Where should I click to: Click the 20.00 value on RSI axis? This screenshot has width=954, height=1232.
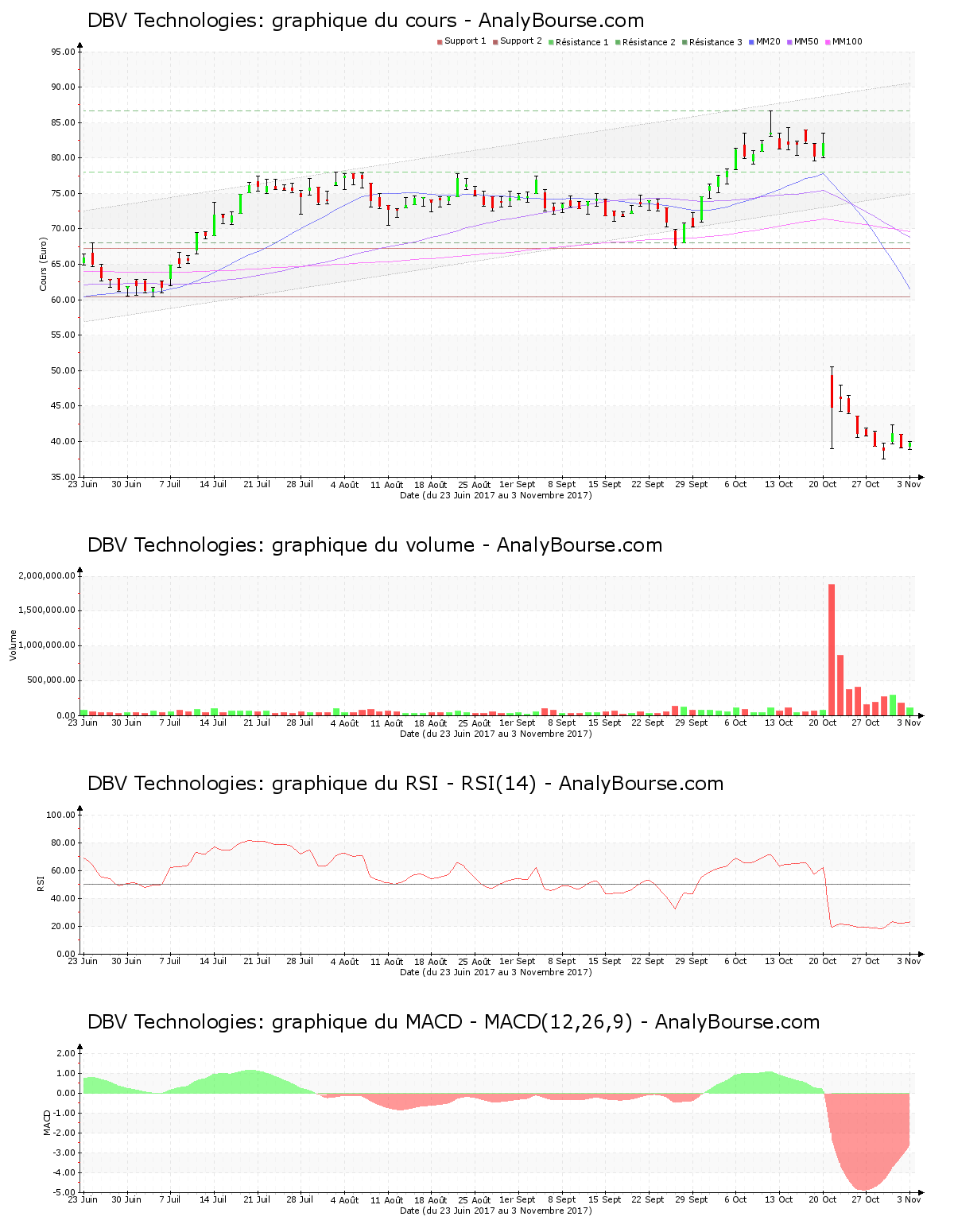pos(63,926)
